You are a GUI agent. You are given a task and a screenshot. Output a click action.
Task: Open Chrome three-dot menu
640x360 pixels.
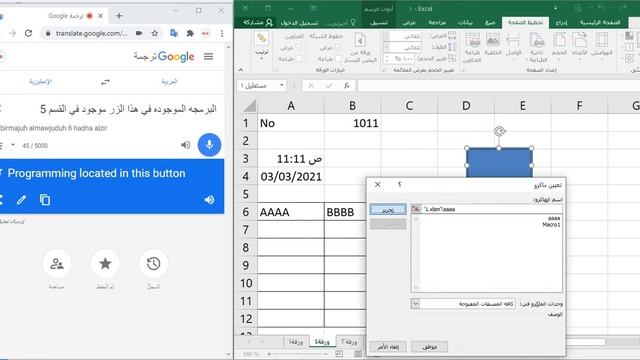(222, 33)
